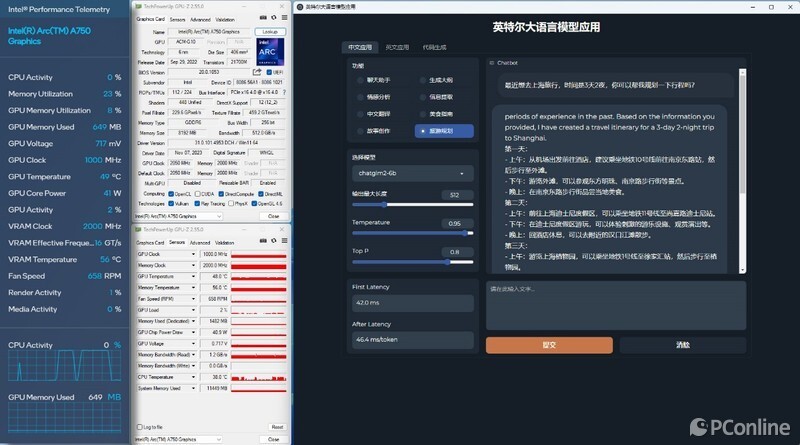The width and height of the screenshot is (800, 445).
Task: Click refresh icon in GPU-Z Sensors window
Action: click(x=273, y=241)
